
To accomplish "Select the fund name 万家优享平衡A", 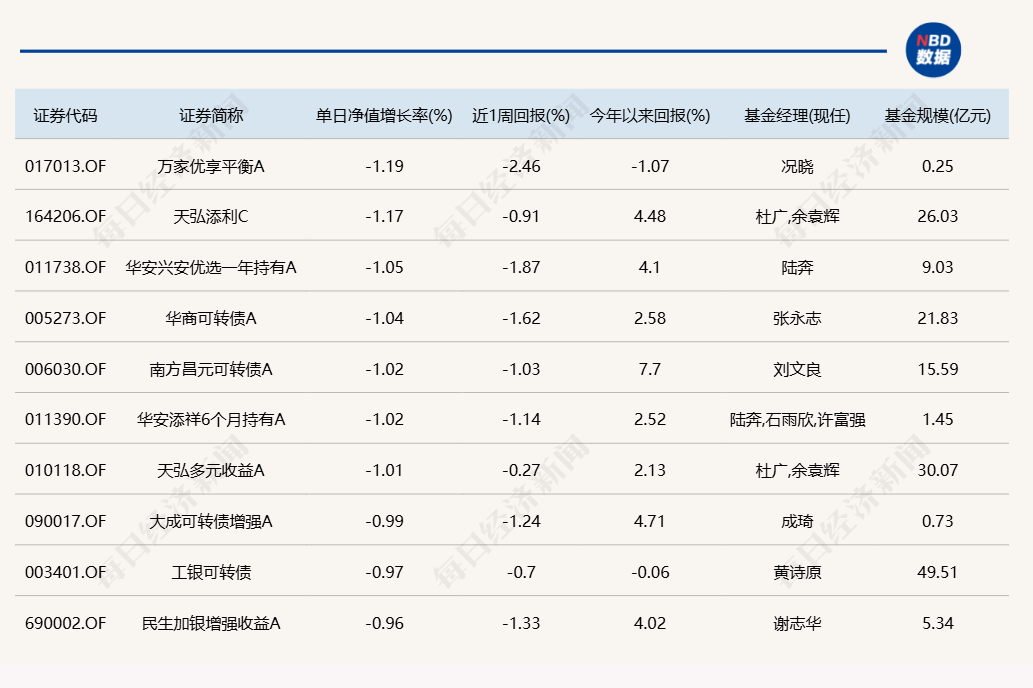I will 211,166.
